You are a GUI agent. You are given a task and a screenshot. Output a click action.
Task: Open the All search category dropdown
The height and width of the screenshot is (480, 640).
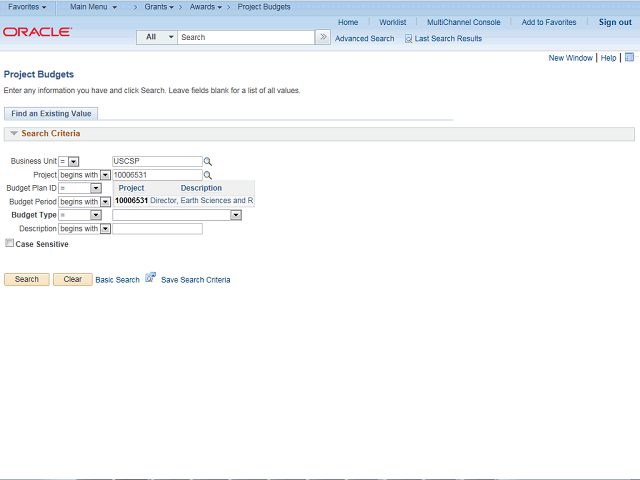(157, 37)
